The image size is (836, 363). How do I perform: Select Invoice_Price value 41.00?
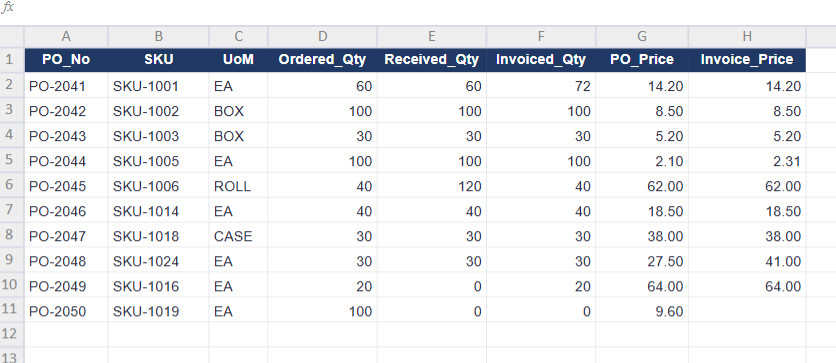[747, 261]
